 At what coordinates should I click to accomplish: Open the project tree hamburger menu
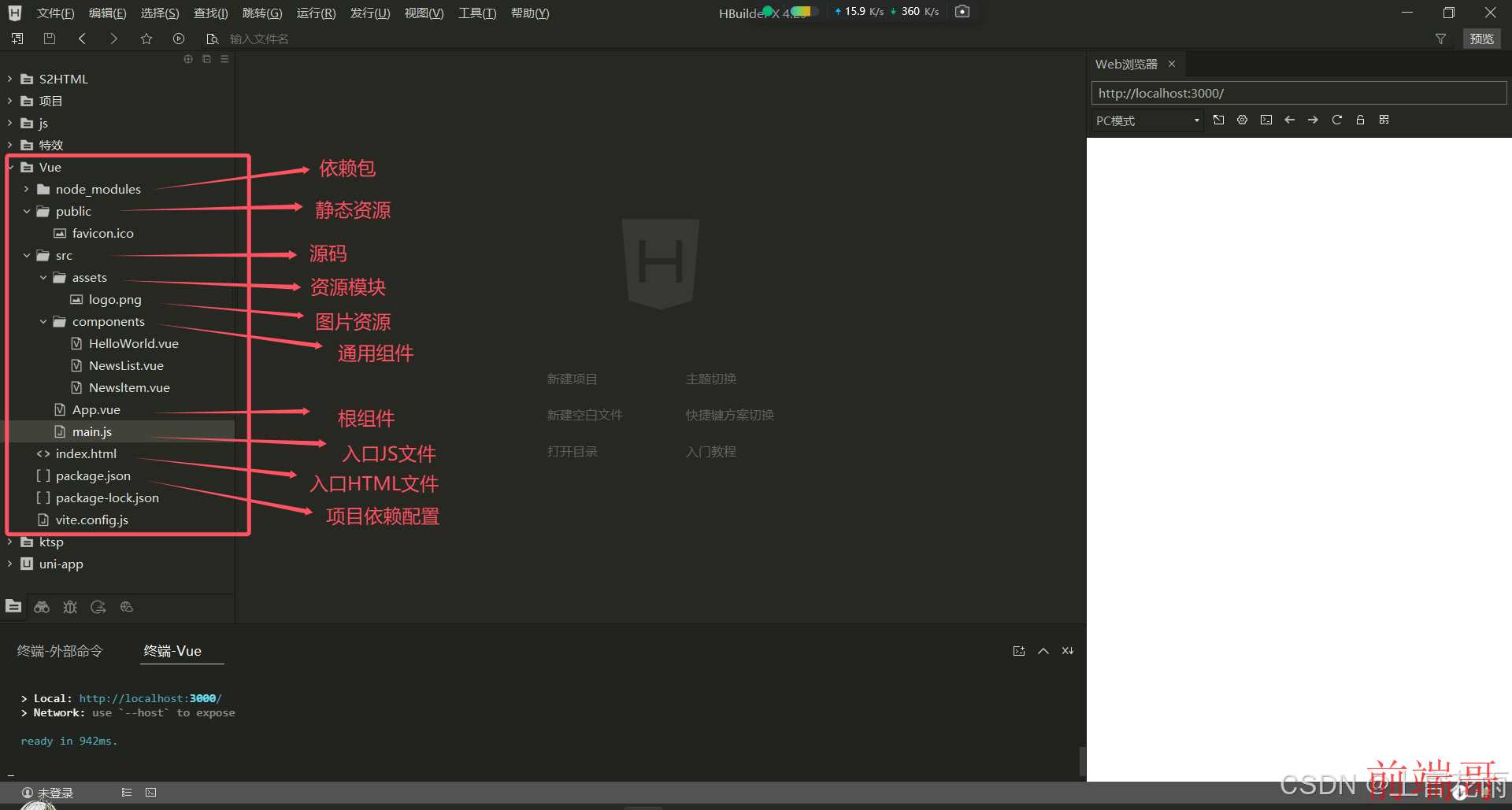point(224,59)
